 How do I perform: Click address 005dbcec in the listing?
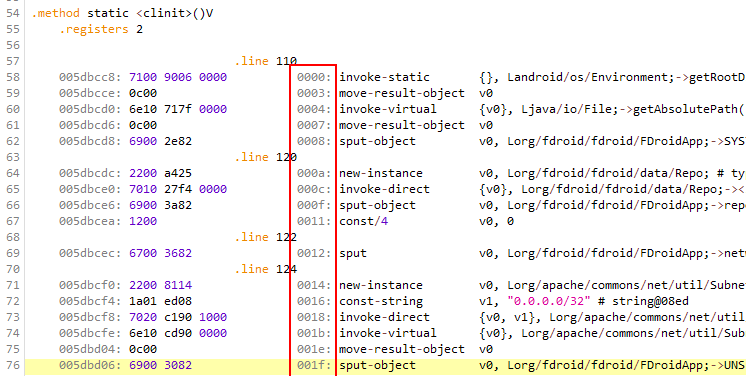[90, 253]
